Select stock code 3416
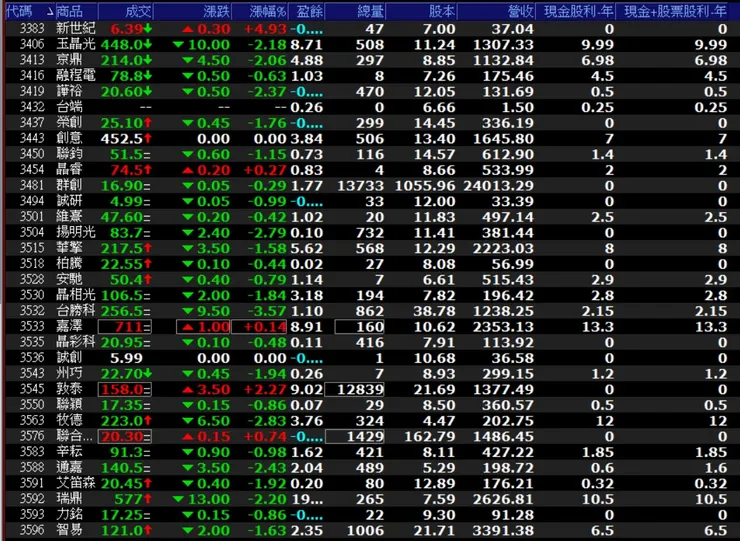This screenshot has width=740, height=541. (32, 76)
